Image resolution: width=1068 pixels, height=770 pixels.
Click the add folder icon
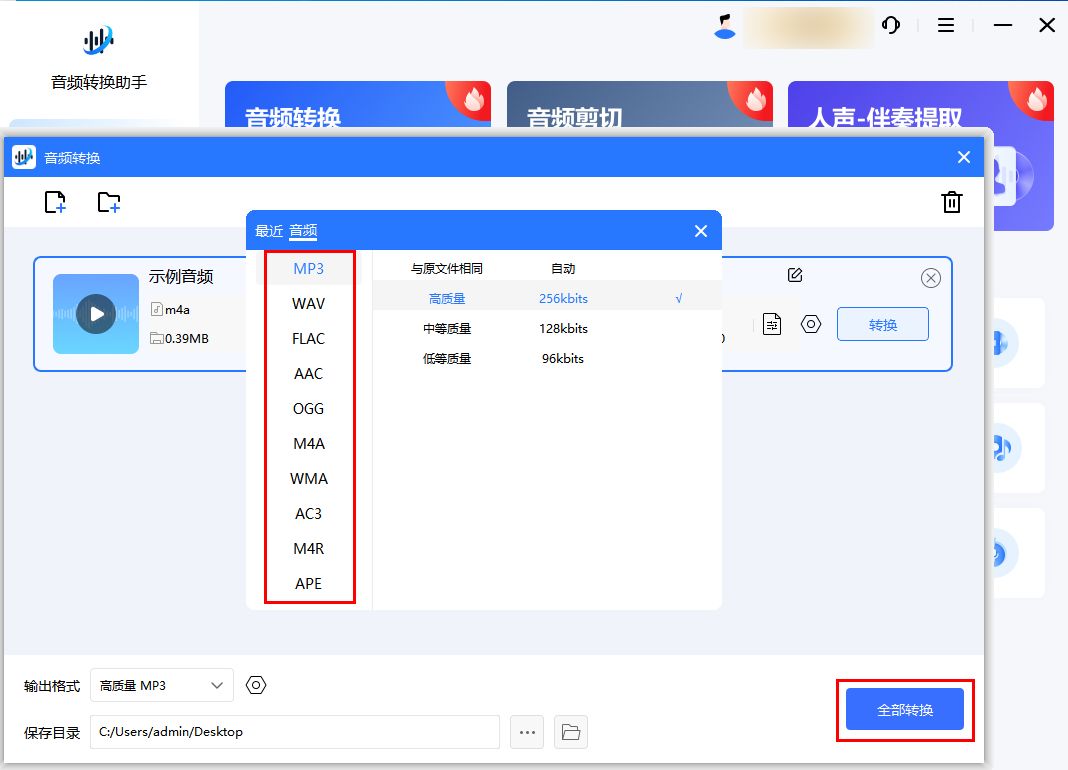click(x=110, y=202)
